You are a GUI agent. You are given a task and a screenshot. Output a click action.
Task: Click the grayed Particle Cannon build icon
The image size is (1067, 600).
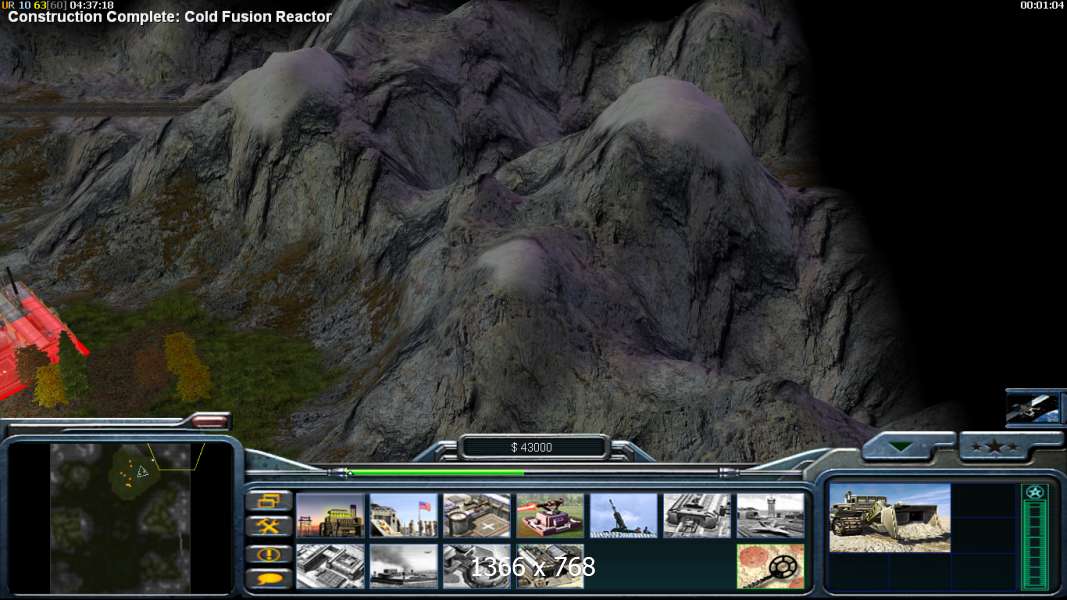(x=477, y=565)
